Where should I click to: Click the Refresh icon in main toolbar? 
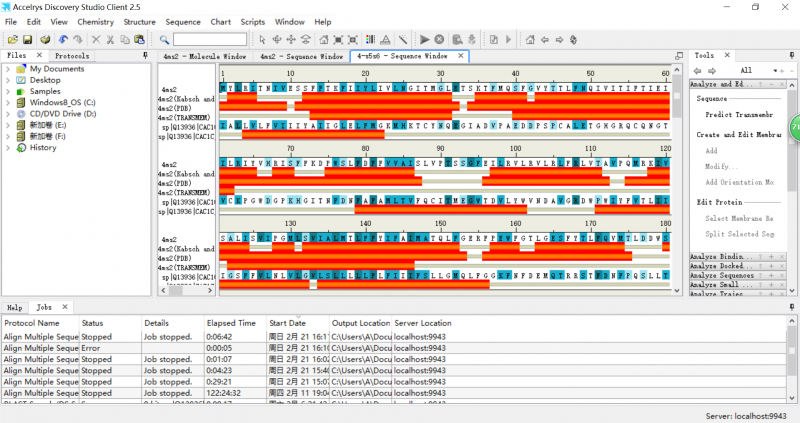tap(573, 39)
